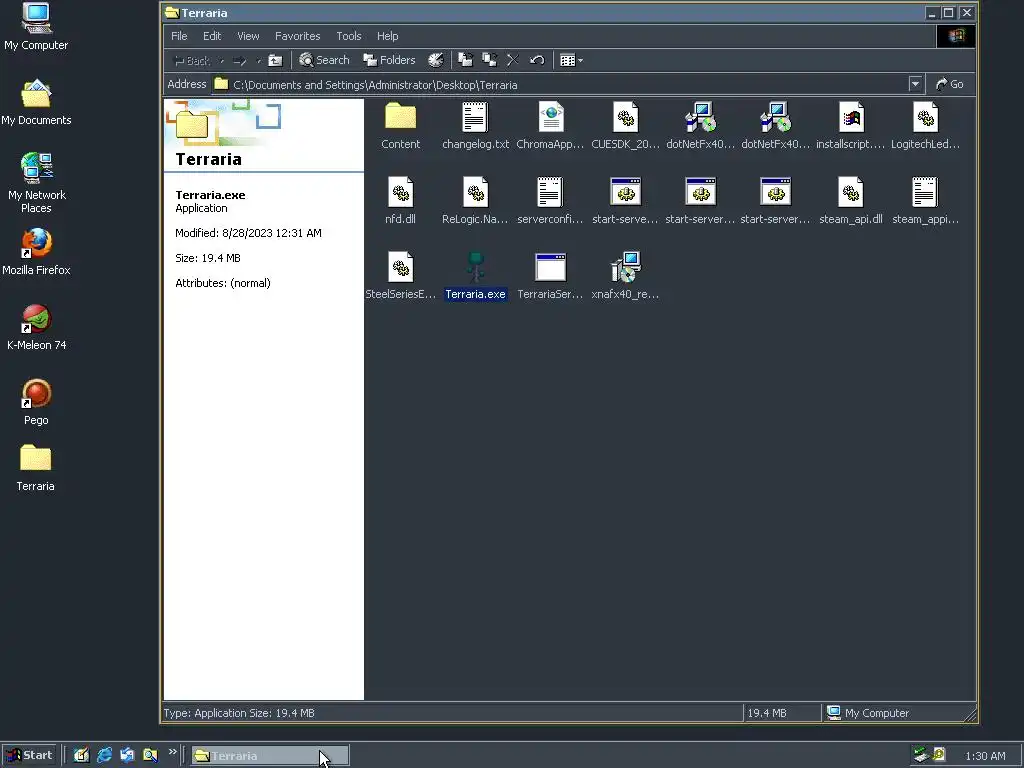Open My Network Places desktop icon
1024x768 pixels.
37,183
